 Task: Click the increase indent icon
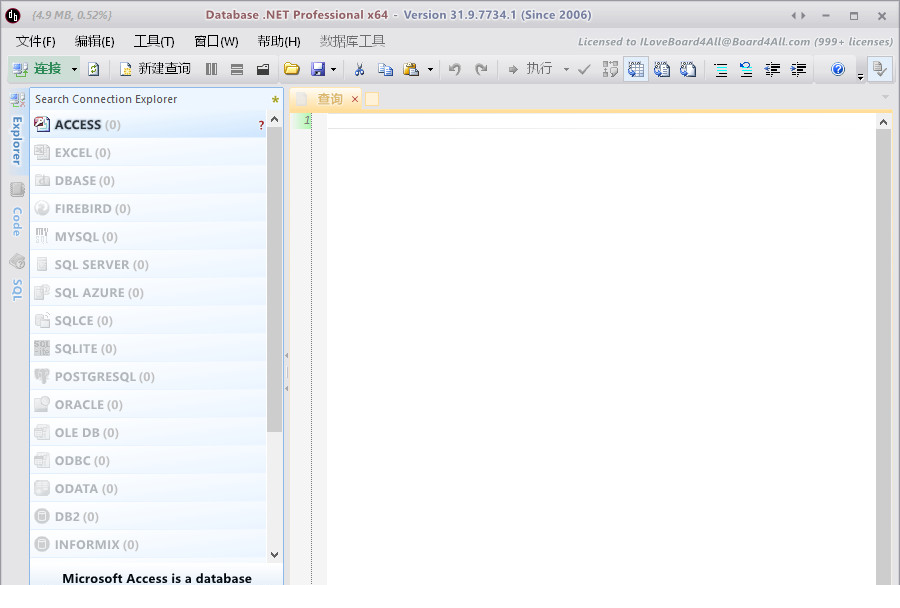[798, 70]
